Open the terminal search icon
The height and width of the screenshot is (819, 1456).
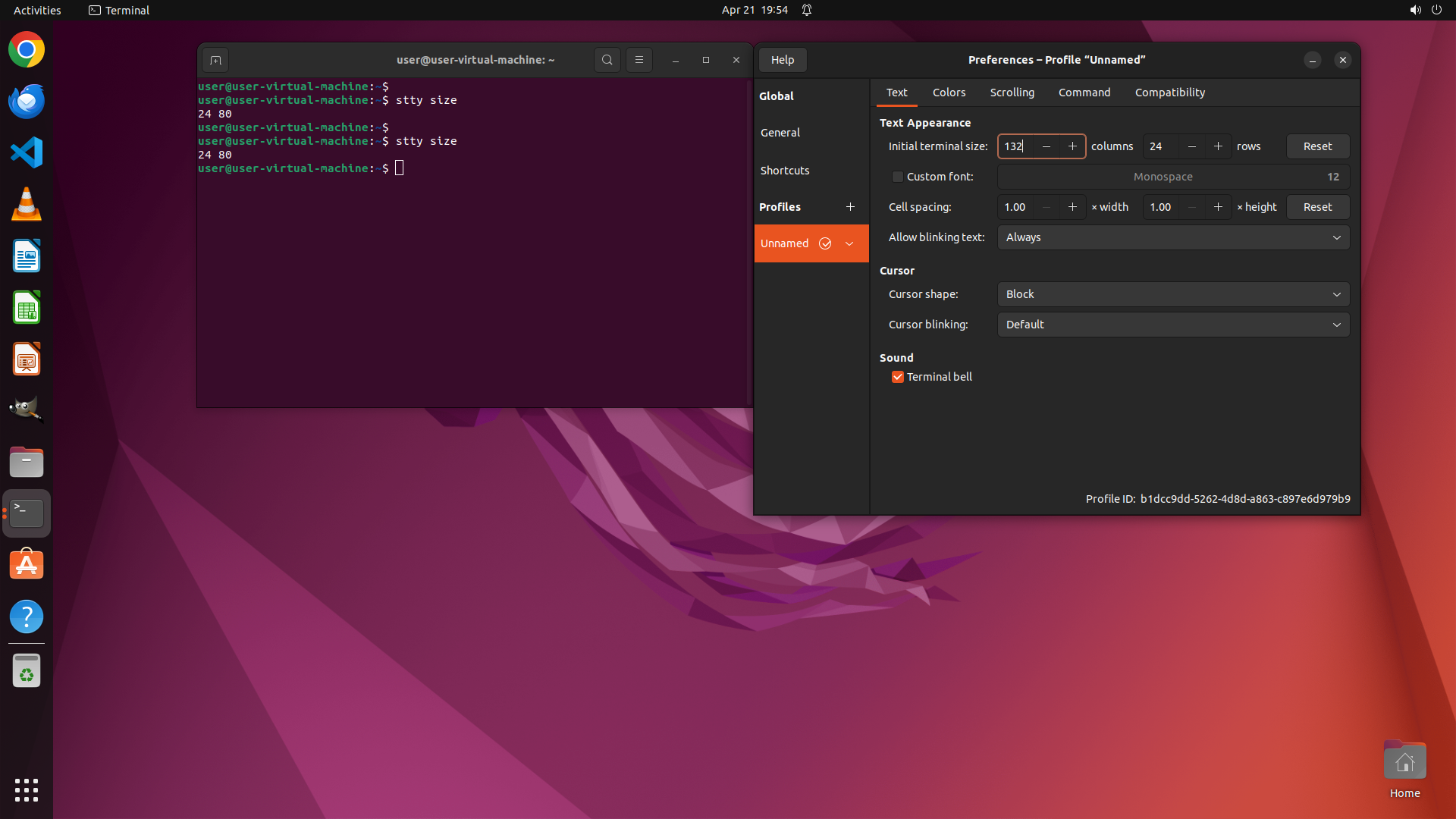point(607,60)
